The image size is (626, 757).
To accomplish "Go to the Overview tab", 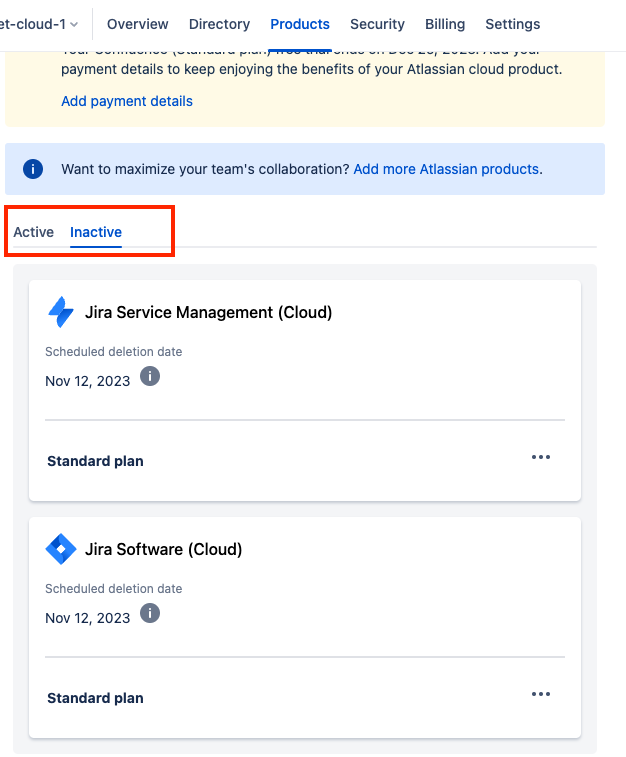I will (138, 24).
